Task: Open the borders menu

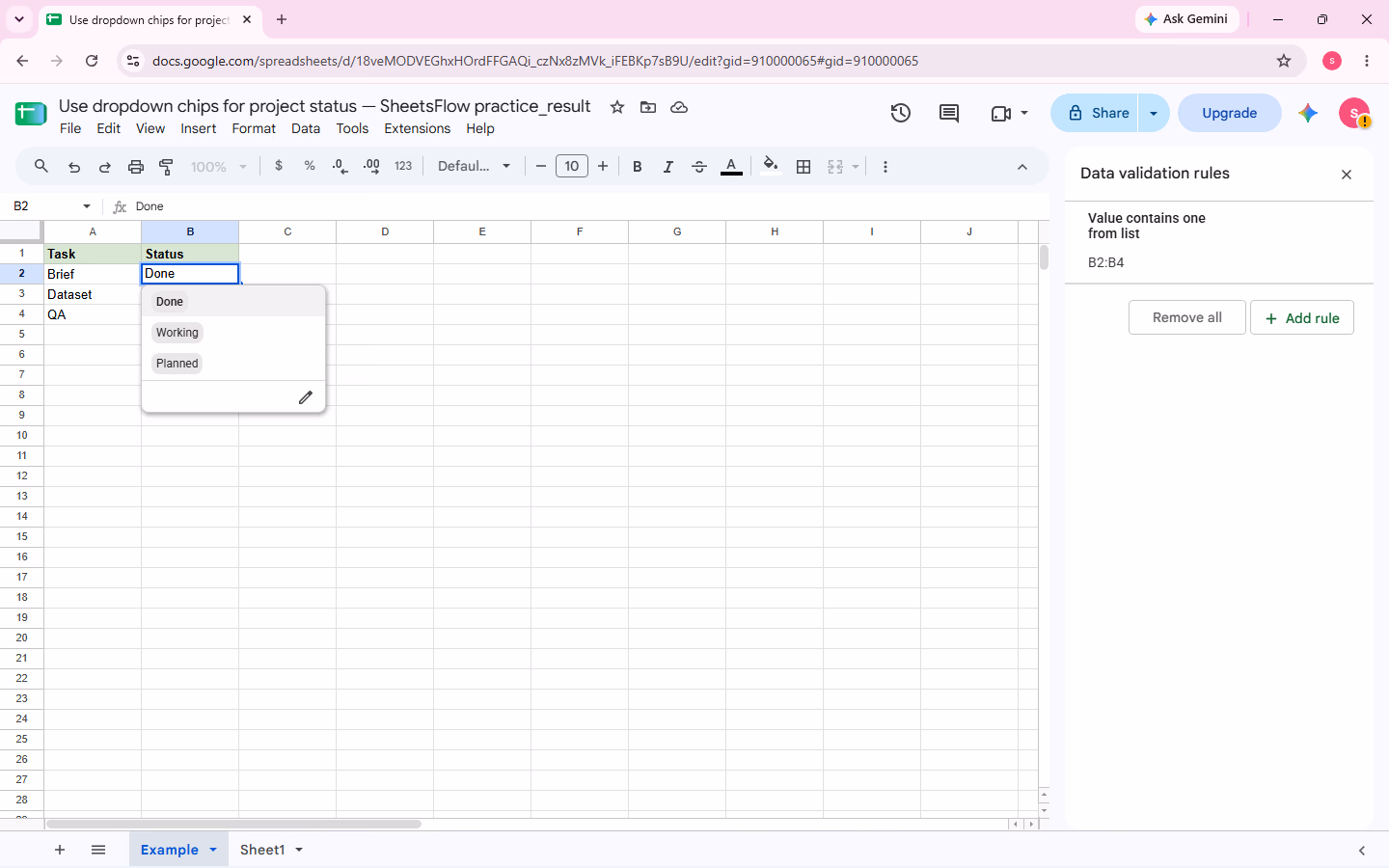Action: click(803, 166)
